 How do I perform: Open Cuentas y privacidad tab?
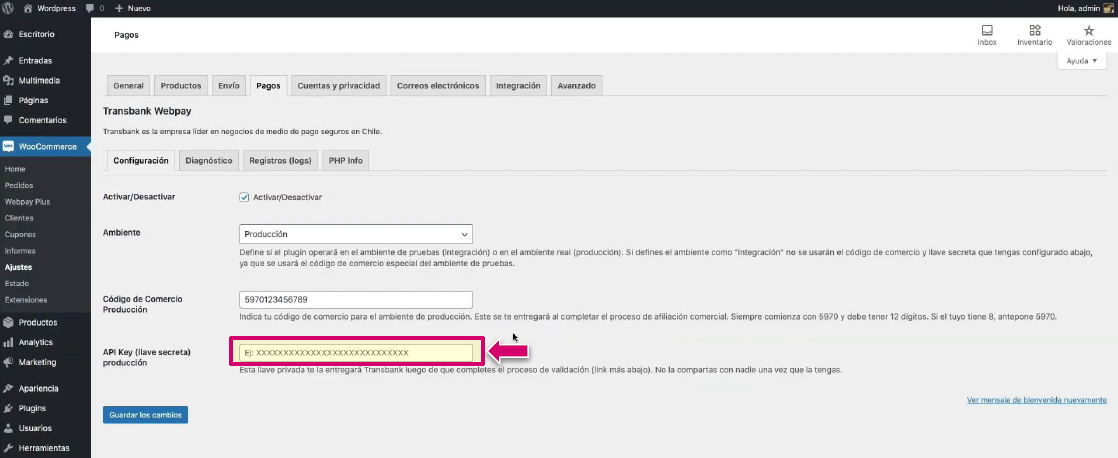pos(339,86)
